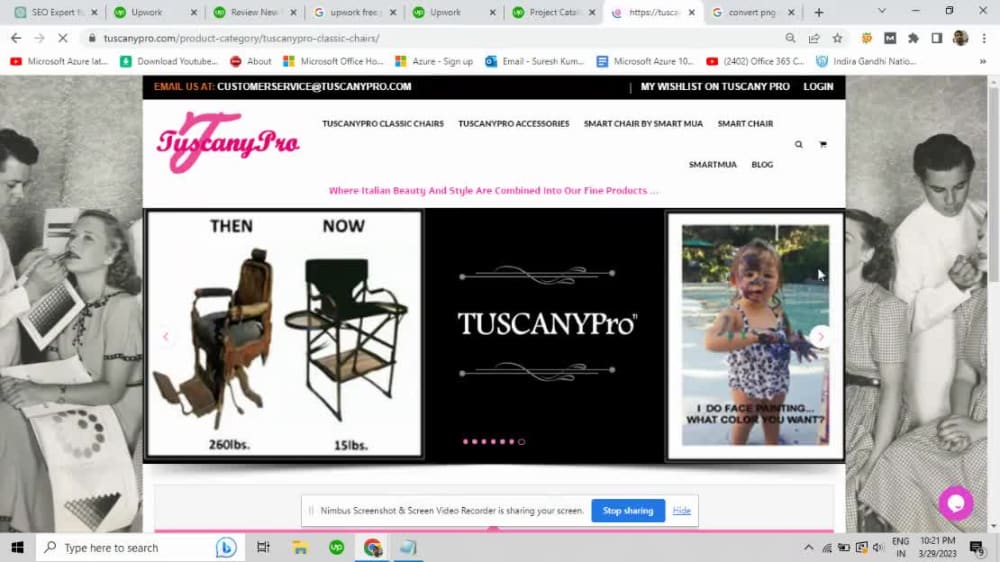This screenshot has height=562, width=1000.
Task: Click the zoom magnifier icon in address bar
Action: pyautogui.click(x=790, y=38)
